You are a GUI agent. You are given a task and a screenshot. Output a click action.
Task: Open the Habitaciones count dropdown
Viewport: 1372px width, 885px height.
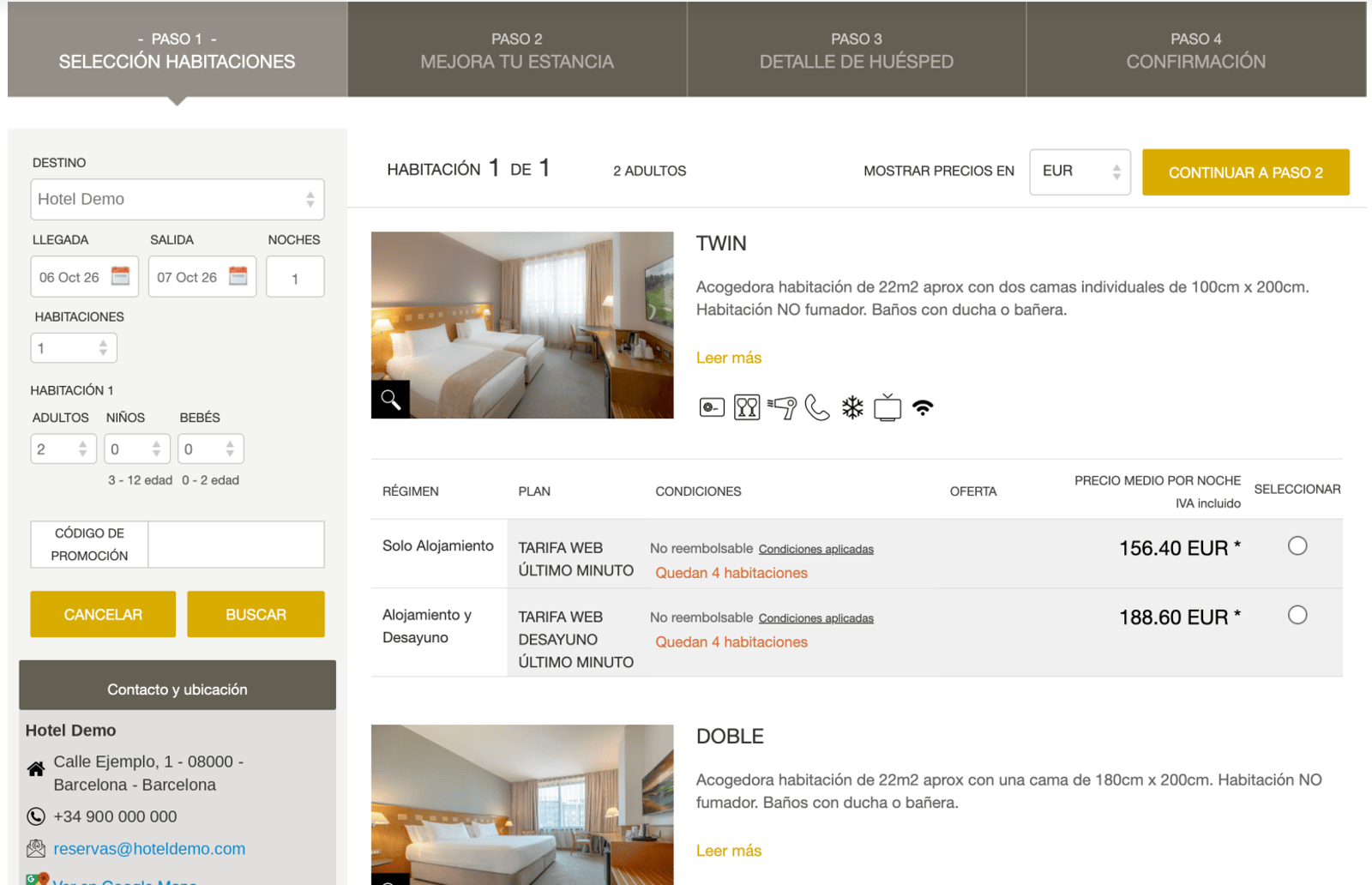(x=74, y=348)
